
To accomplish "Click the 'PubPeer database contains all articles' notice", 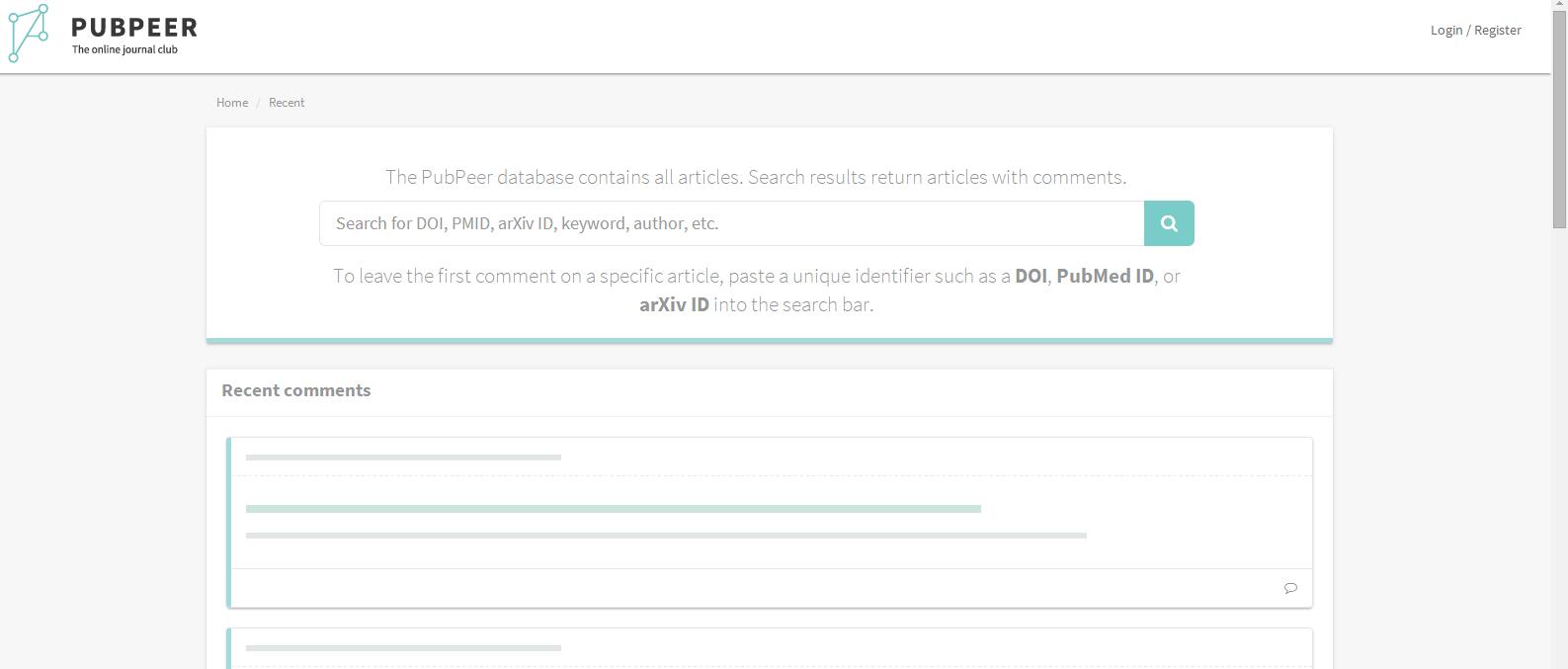I will click(x=756, y=177).
